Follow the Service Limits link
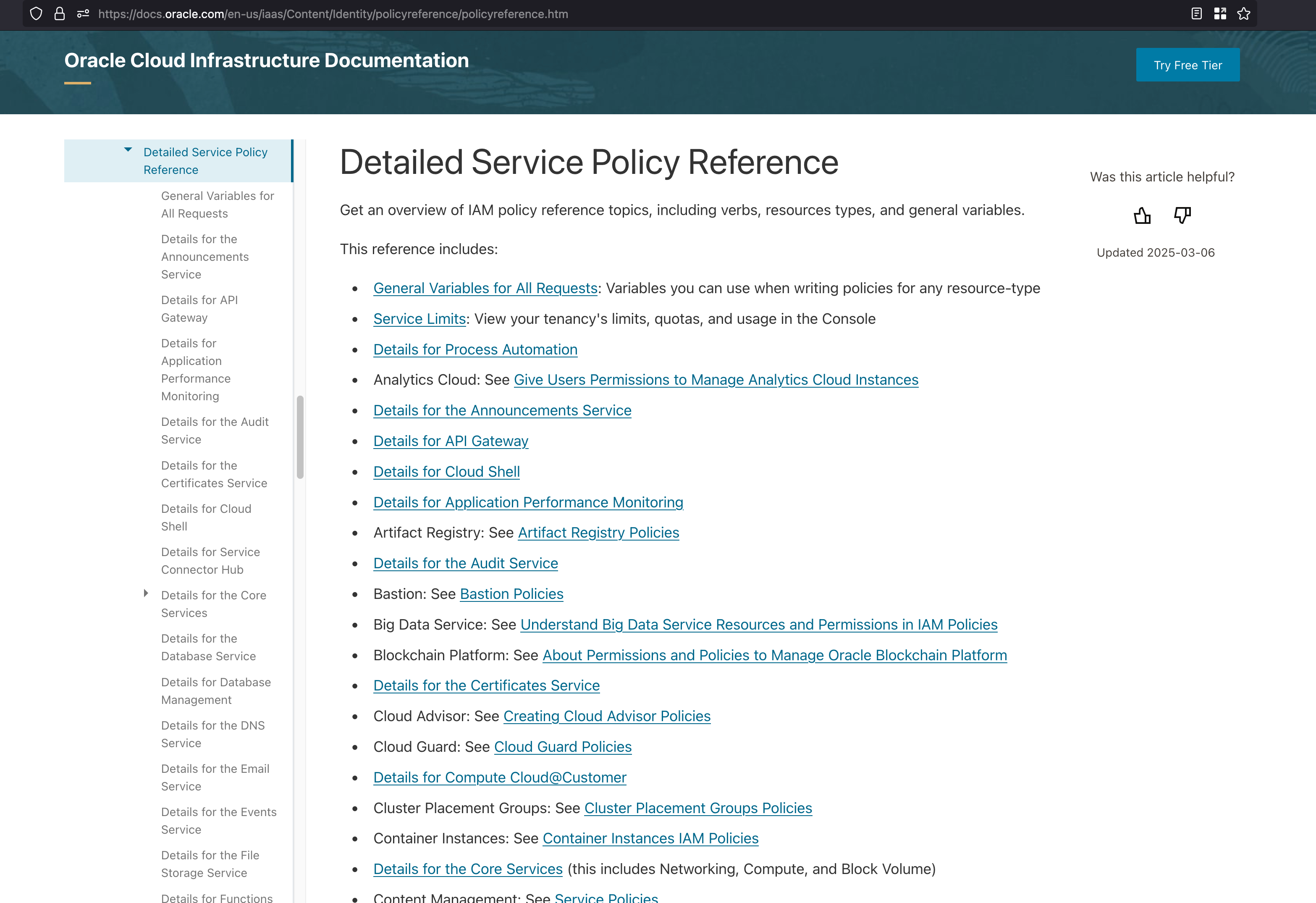1316x903 pixels. coord(419,319)
